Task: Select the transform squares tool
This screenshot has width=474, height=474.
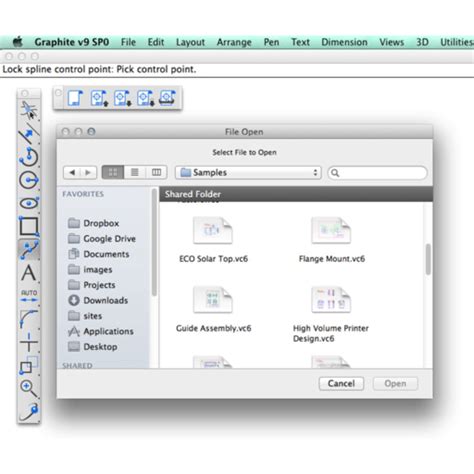Action: (x=29, y=365)
